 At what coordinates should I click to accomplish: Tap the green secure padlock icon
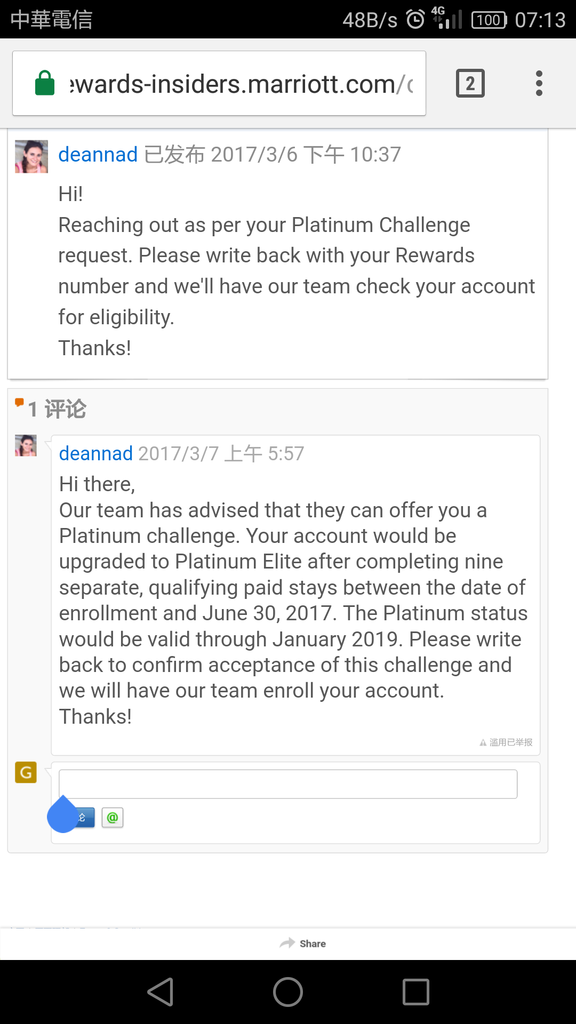tap(44, 83)
